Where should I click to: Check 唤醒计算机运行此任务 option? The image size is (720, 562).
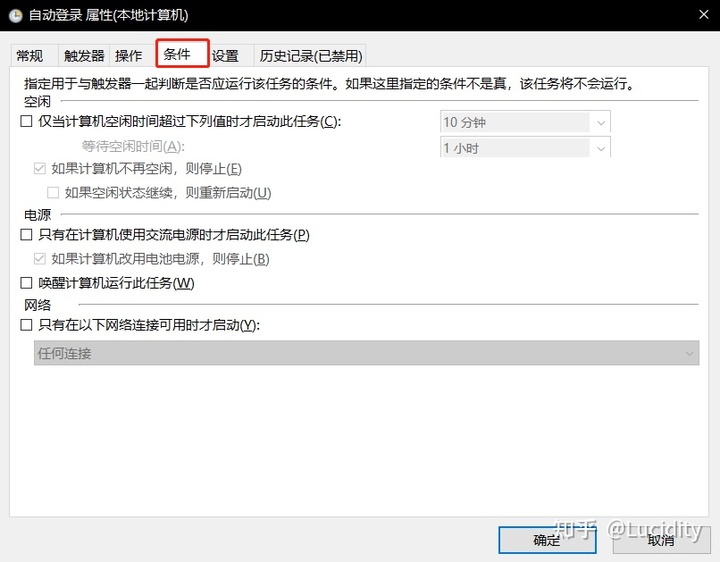click(x=27, y=283)
